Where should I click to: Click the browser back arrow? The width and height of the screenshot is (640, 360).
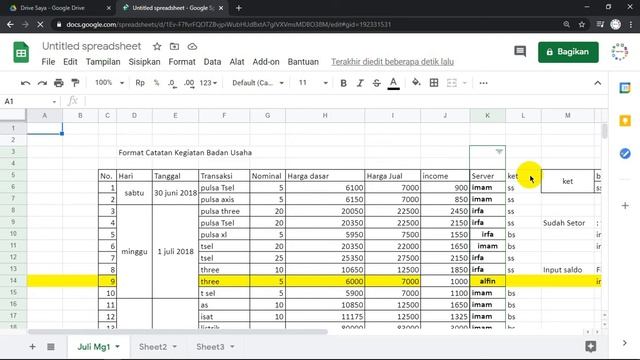(x=10, y=25)
